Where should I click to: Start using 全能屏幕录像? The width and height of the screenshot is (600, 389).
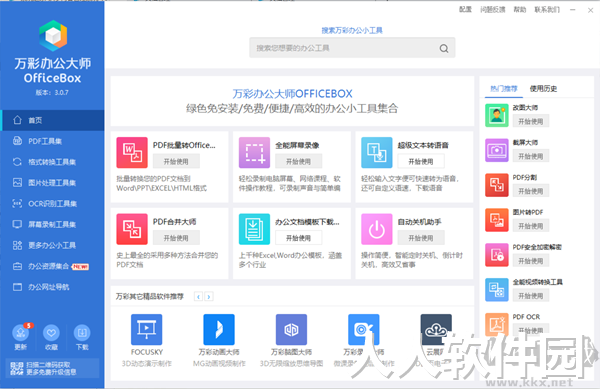click(298, 161)
